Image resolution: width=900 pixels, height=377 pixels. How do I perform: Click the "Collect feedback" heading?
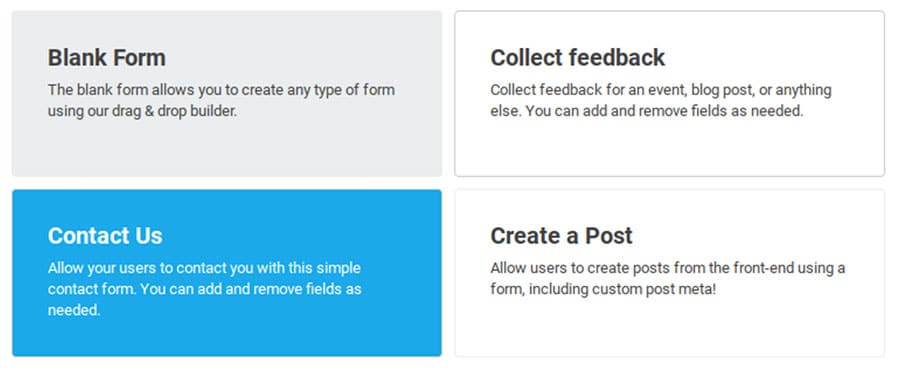[x=577, y=57]
